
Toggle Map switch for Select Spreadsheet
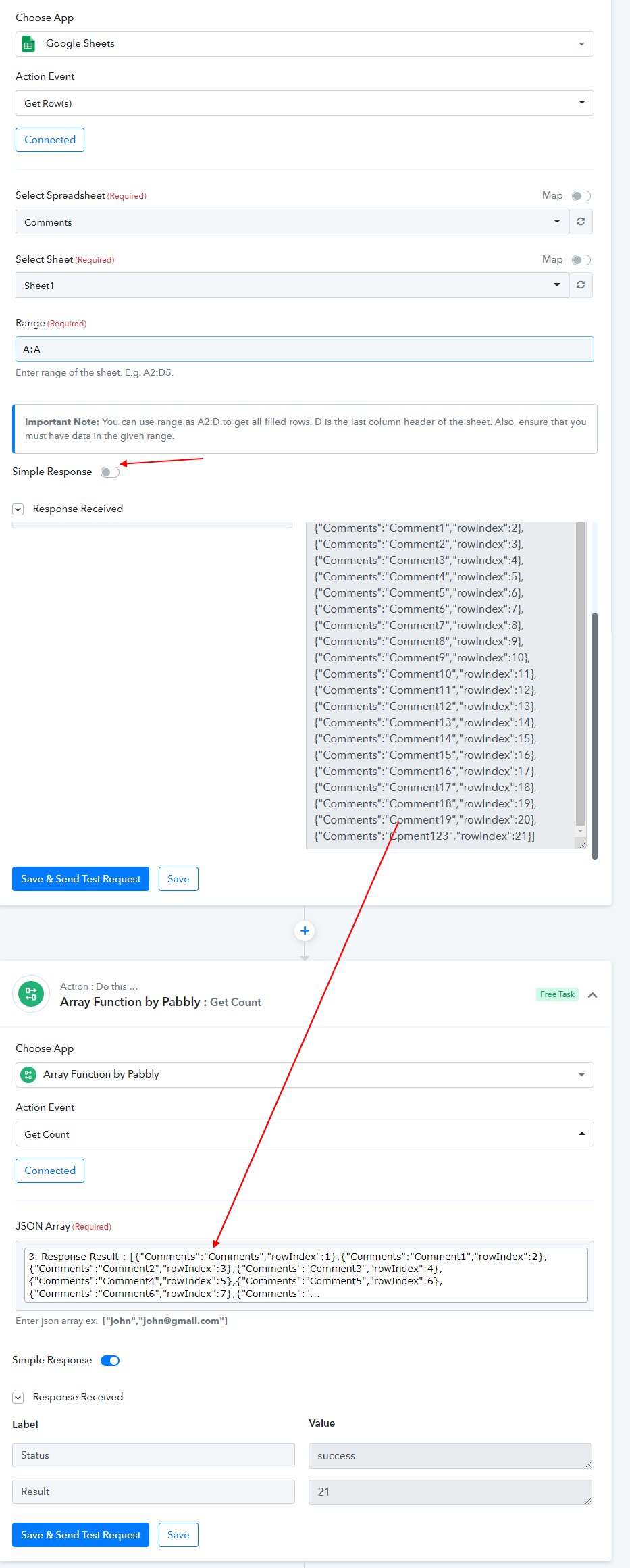point(581,196)
